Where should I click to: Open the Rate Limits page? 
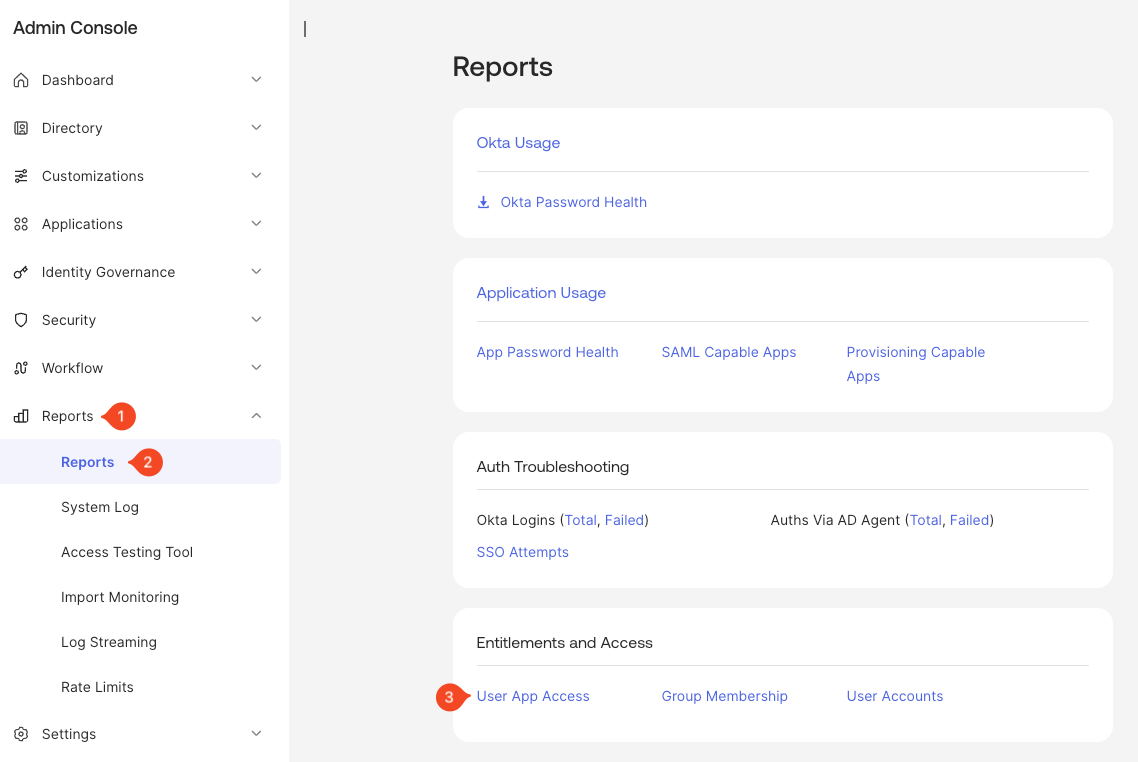tap(97, 687)
